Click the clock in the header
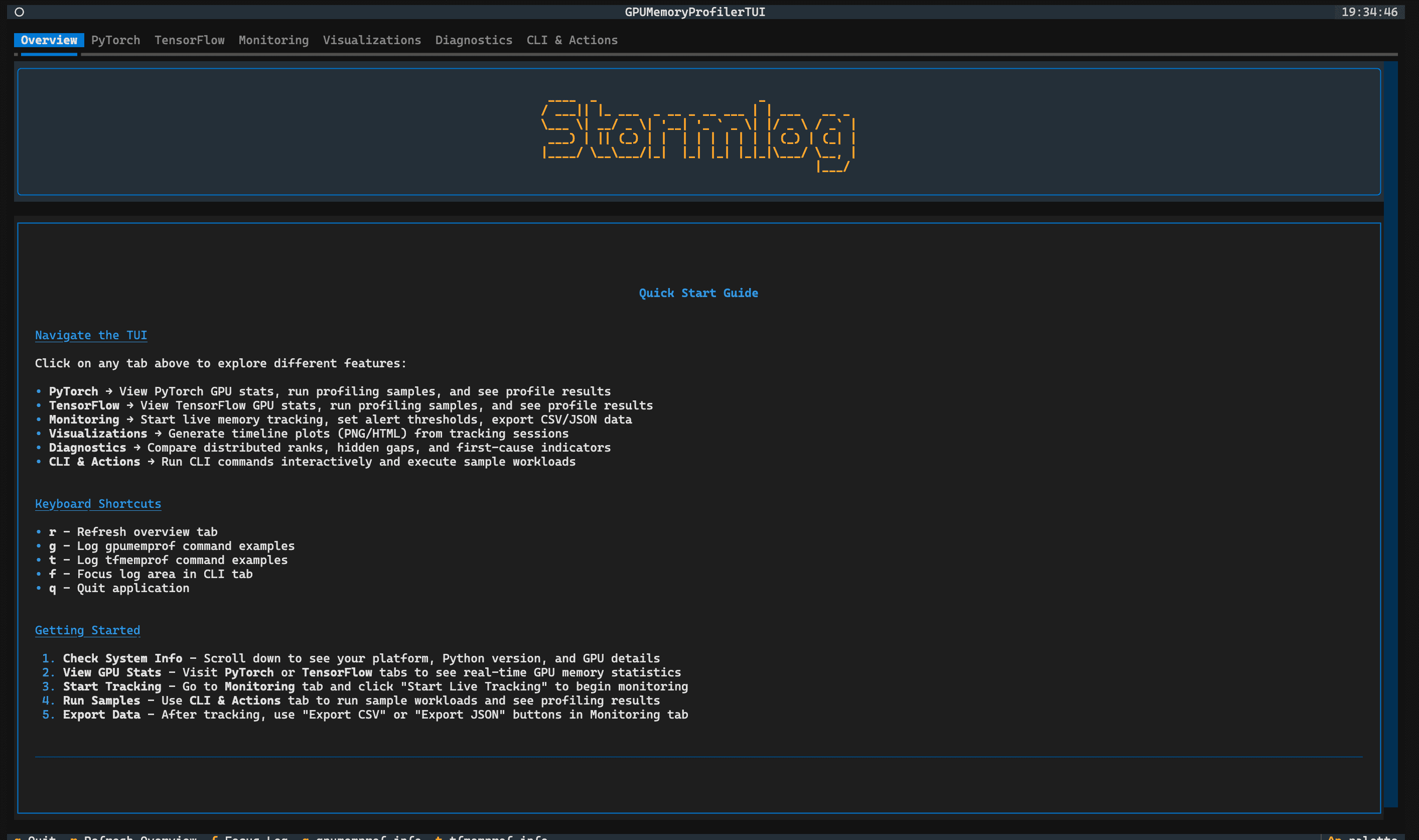Image resolution: width=1419 pixels, height=840 pixels. point(1369,12)
